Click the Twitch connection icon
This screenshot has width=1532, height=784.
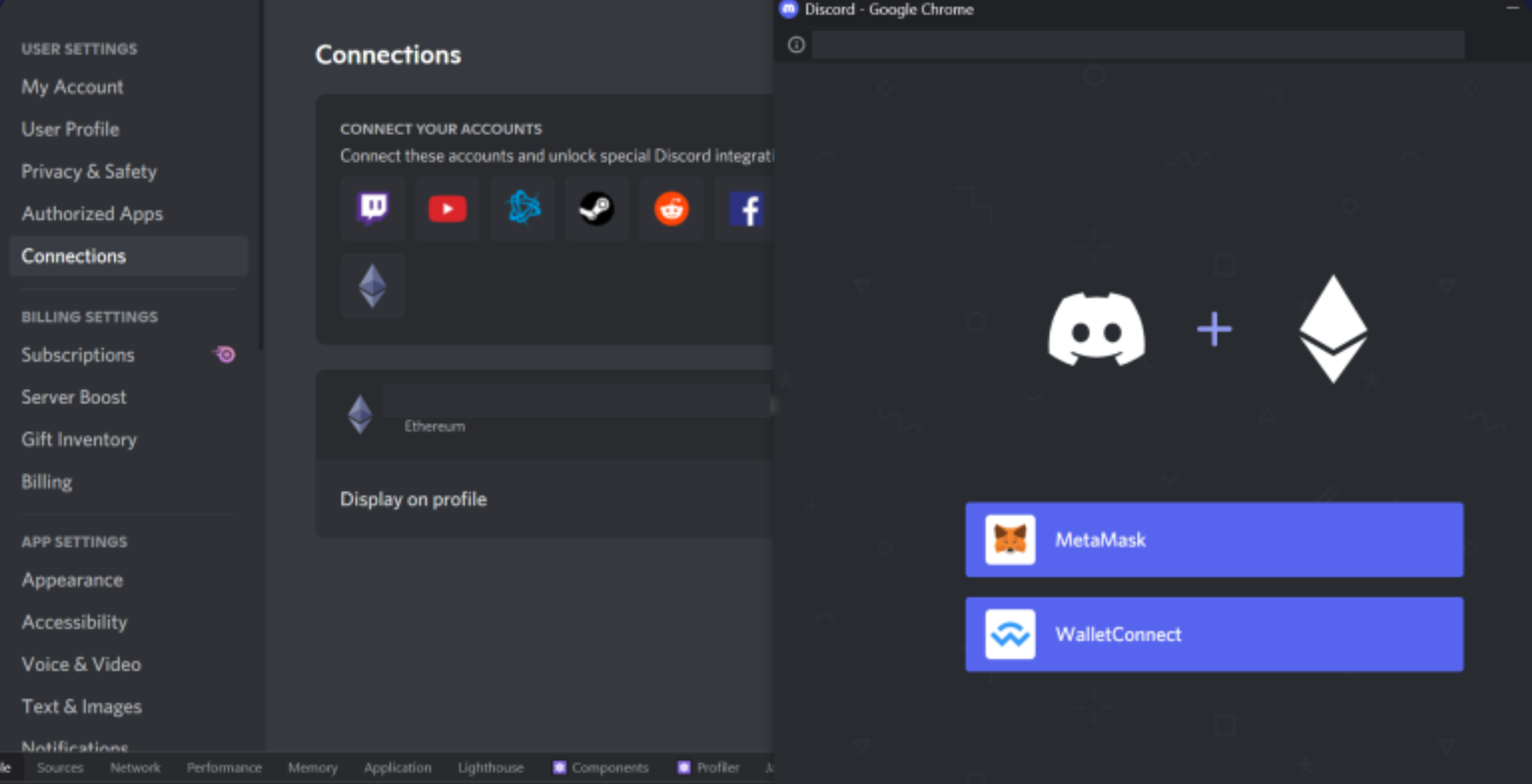pyautogui.click(x=374, y=207)
